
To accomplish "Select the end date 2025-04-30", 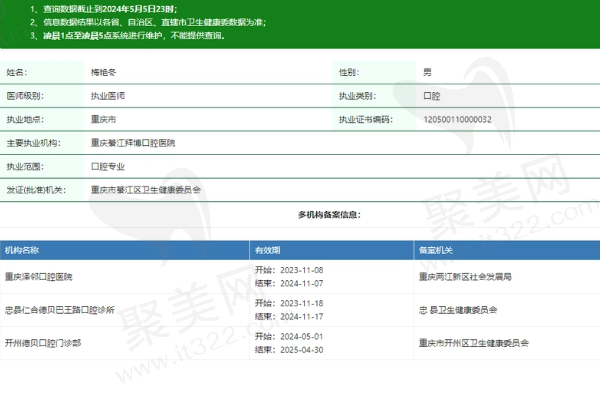I will point(302,350).
